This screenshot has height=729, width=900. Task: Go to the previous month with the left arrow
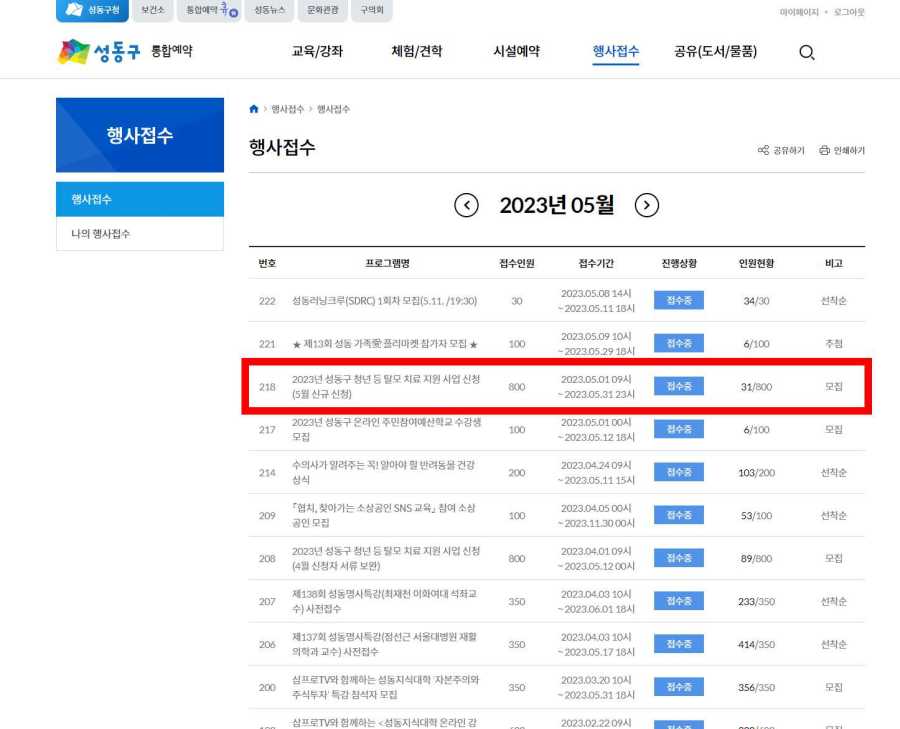pos(466,205)
